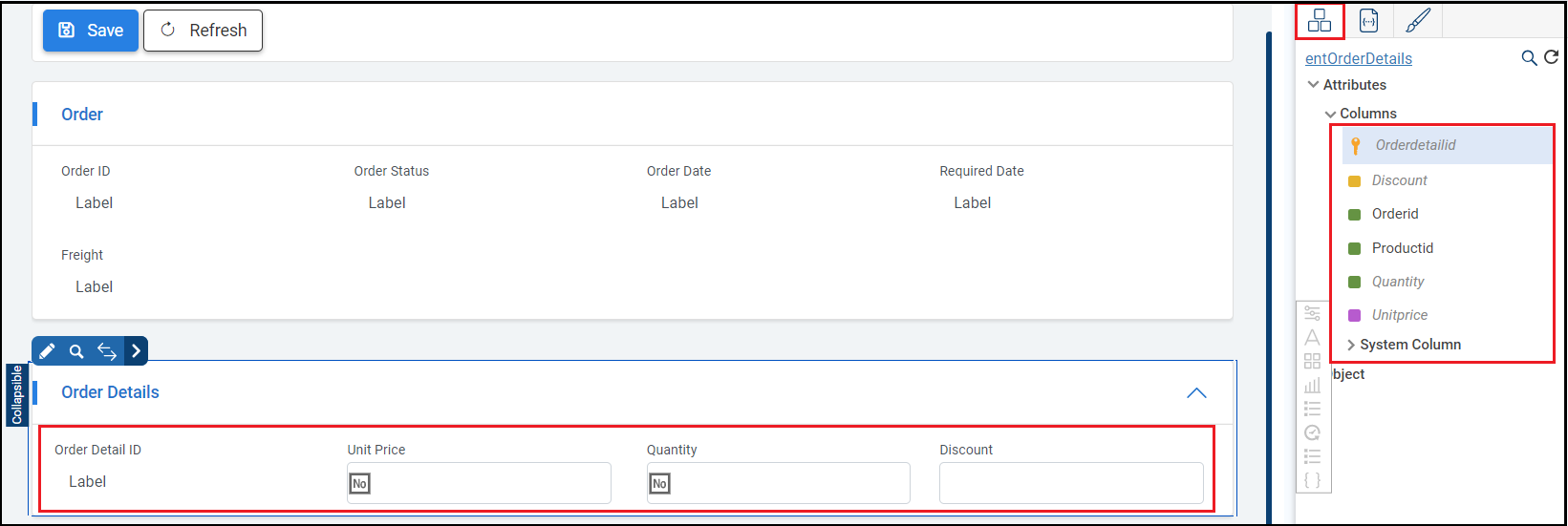Click the Refresh button
This screenshot has height=526, width=1568.
203,31
